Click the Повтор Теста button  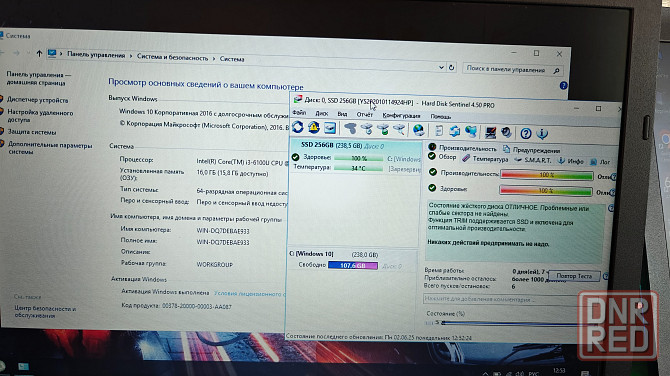pyautogui.click(x=574, y=276)
